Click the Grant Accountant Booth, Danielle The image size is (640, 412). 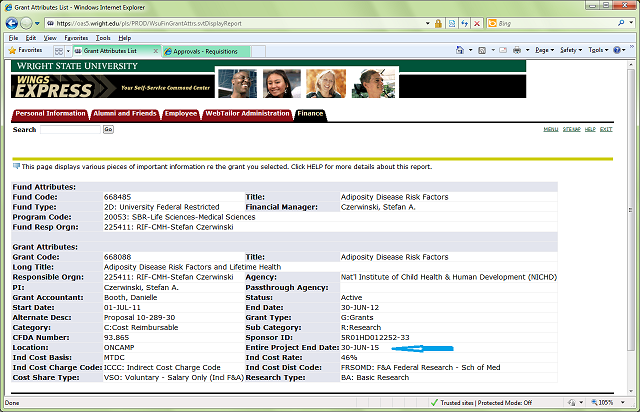tap(130, 297)
